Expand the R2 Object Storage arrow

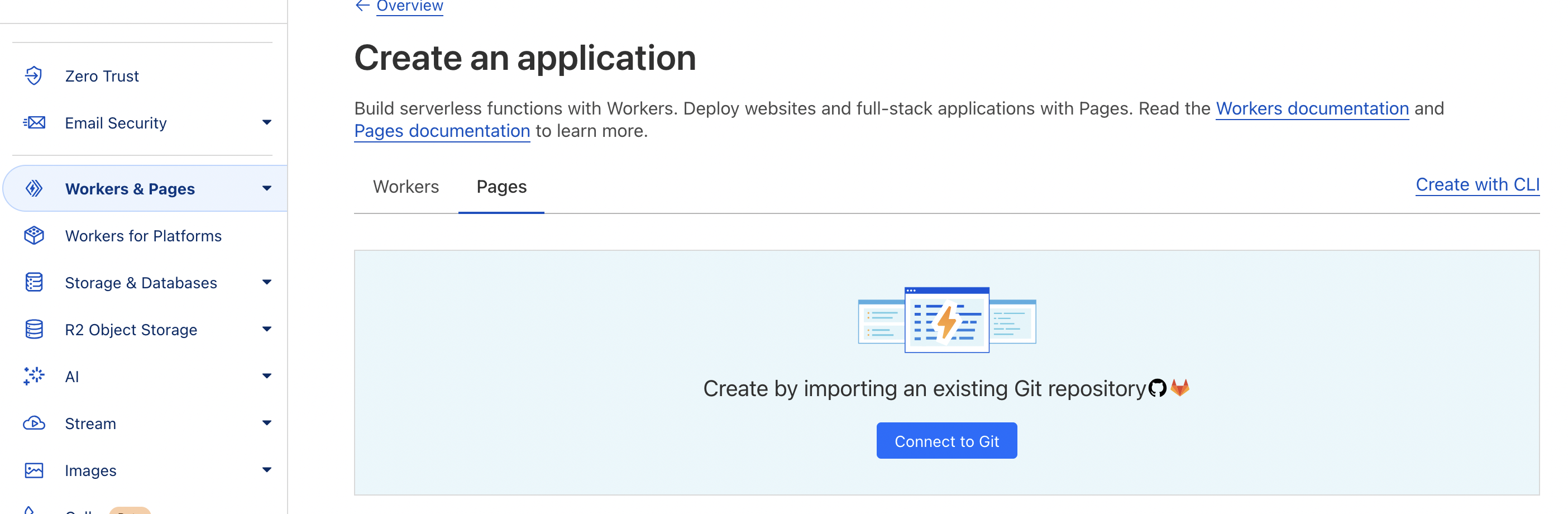tap(266, 329)
